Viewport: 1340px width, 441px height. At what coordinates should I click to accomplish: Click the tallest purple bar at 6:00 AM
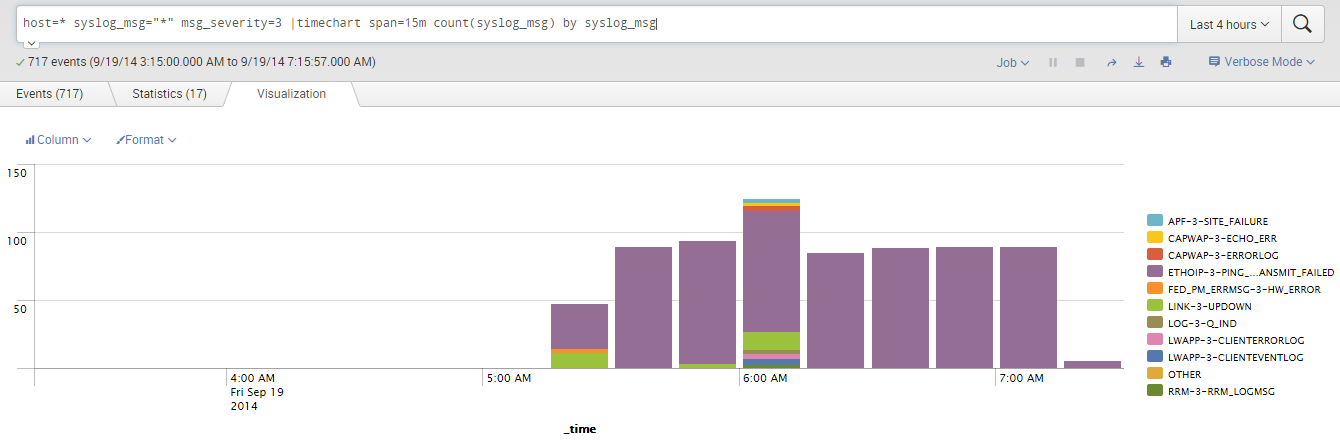coord(771,270)
